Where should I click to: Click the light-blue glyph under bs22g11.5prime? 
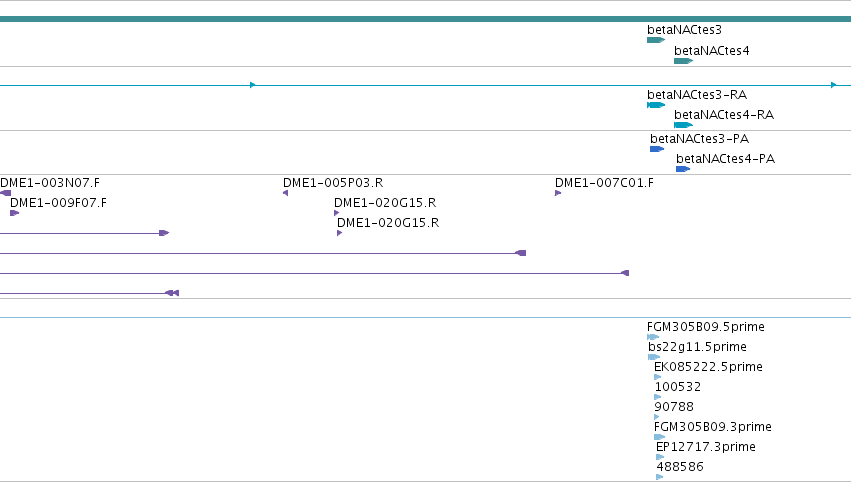[654, 357]
